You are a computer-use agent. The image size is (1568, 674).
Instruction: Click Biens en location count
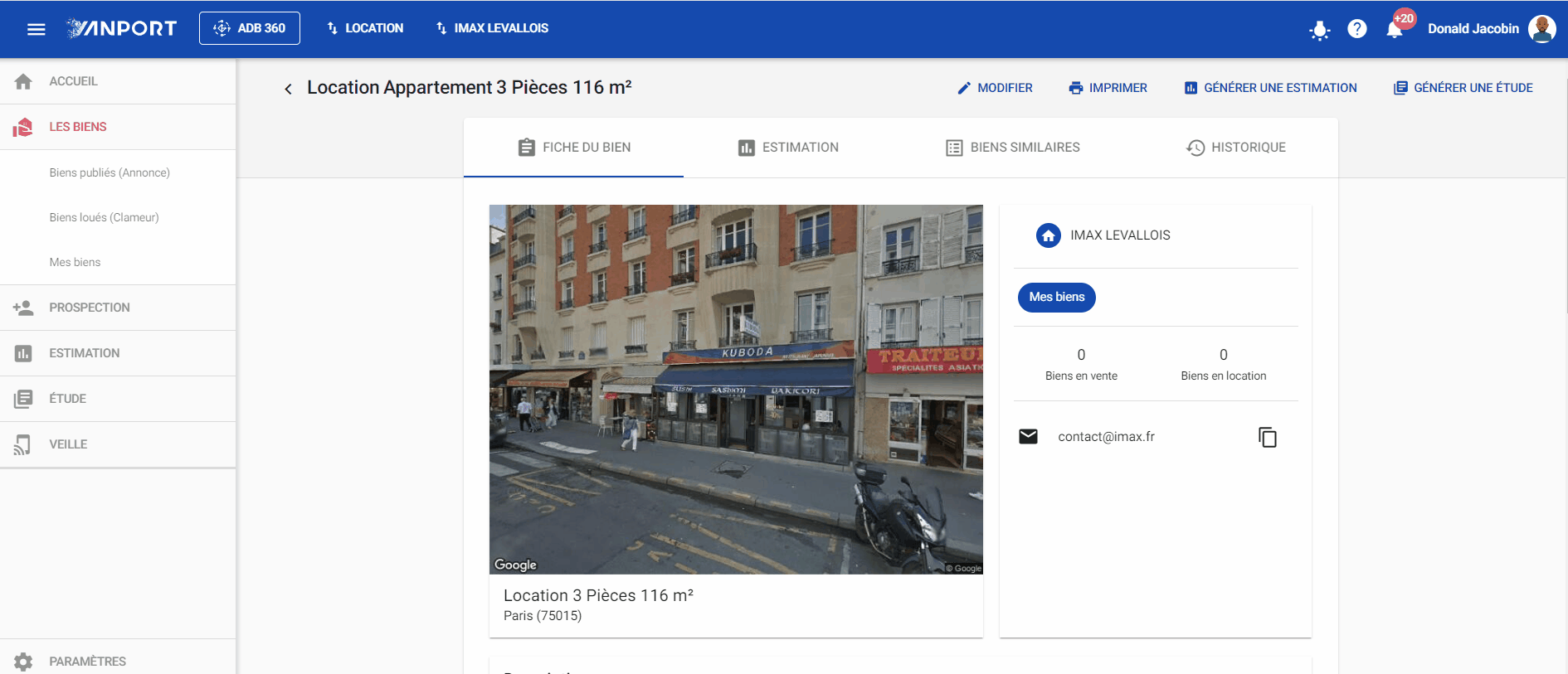[1224, 364]
